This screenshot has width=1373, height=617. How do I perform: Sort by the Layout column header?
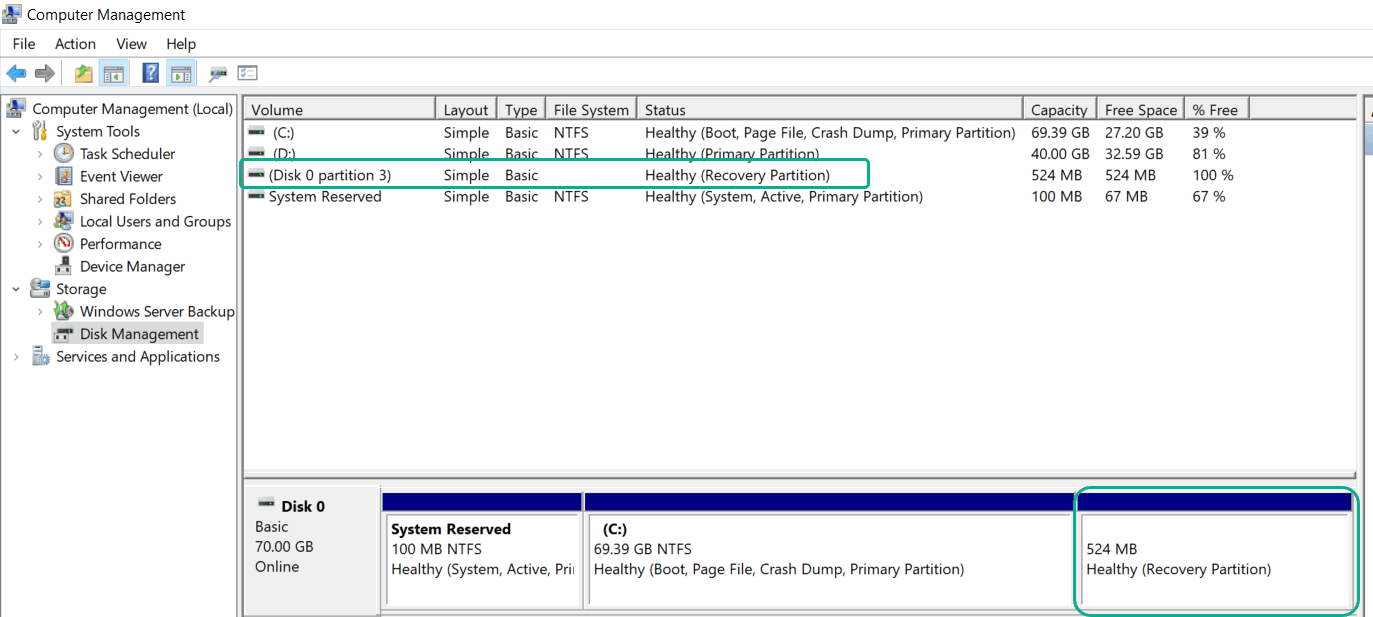click(466, 109)
